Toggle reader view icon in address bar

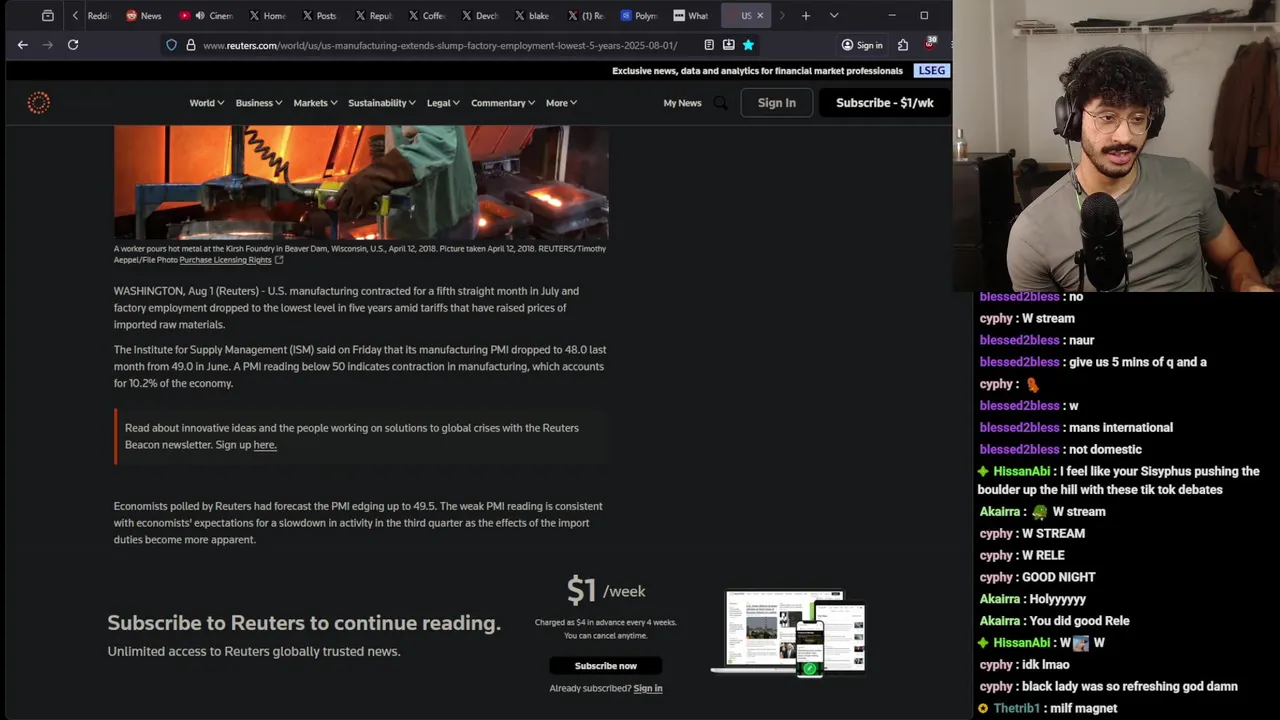[x=709, y=45]
